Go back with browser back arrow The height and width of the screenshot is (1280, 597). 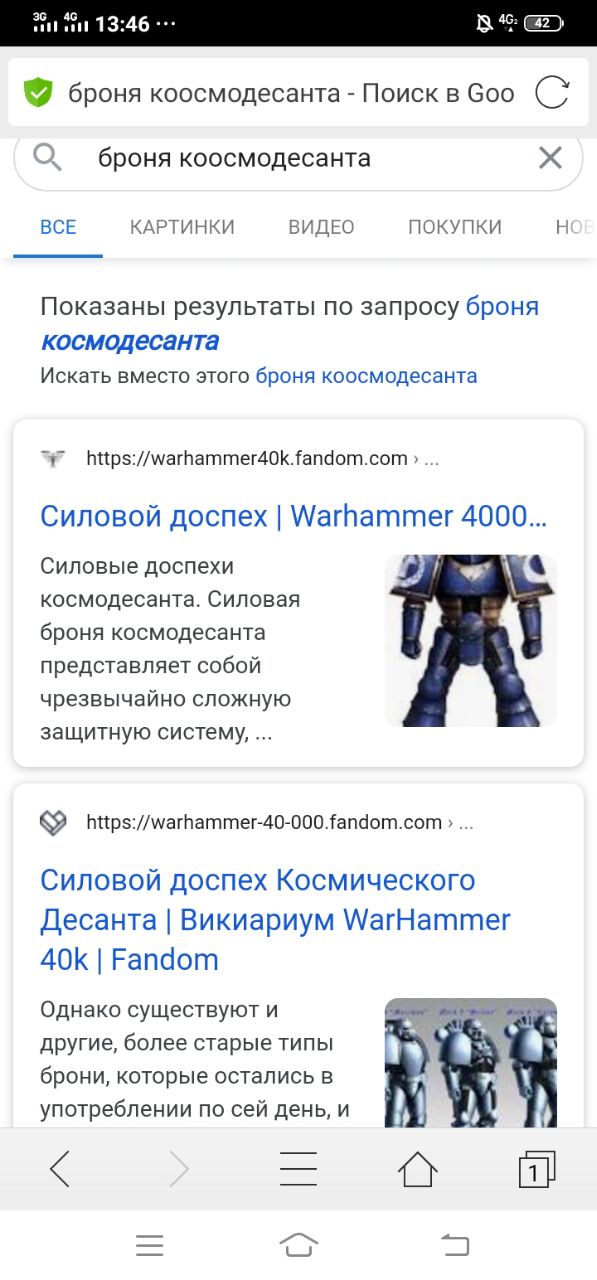point(60,1168)
